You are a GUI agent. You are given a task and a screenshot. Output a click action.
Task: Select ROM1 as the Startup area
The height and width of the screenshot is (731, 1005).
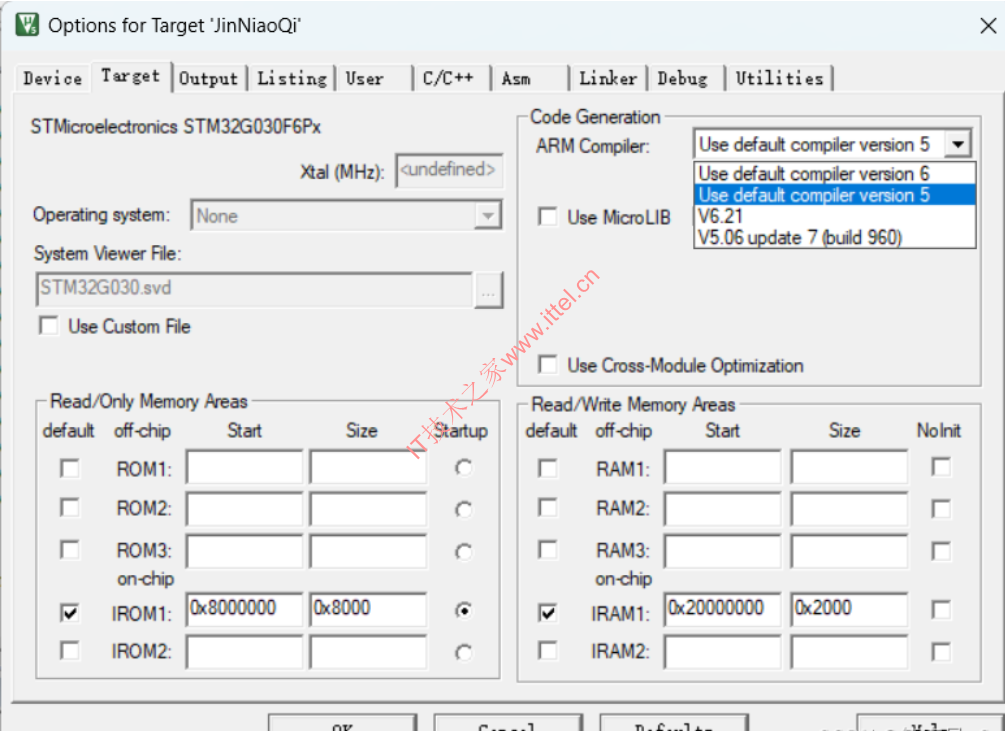point(463,468)
